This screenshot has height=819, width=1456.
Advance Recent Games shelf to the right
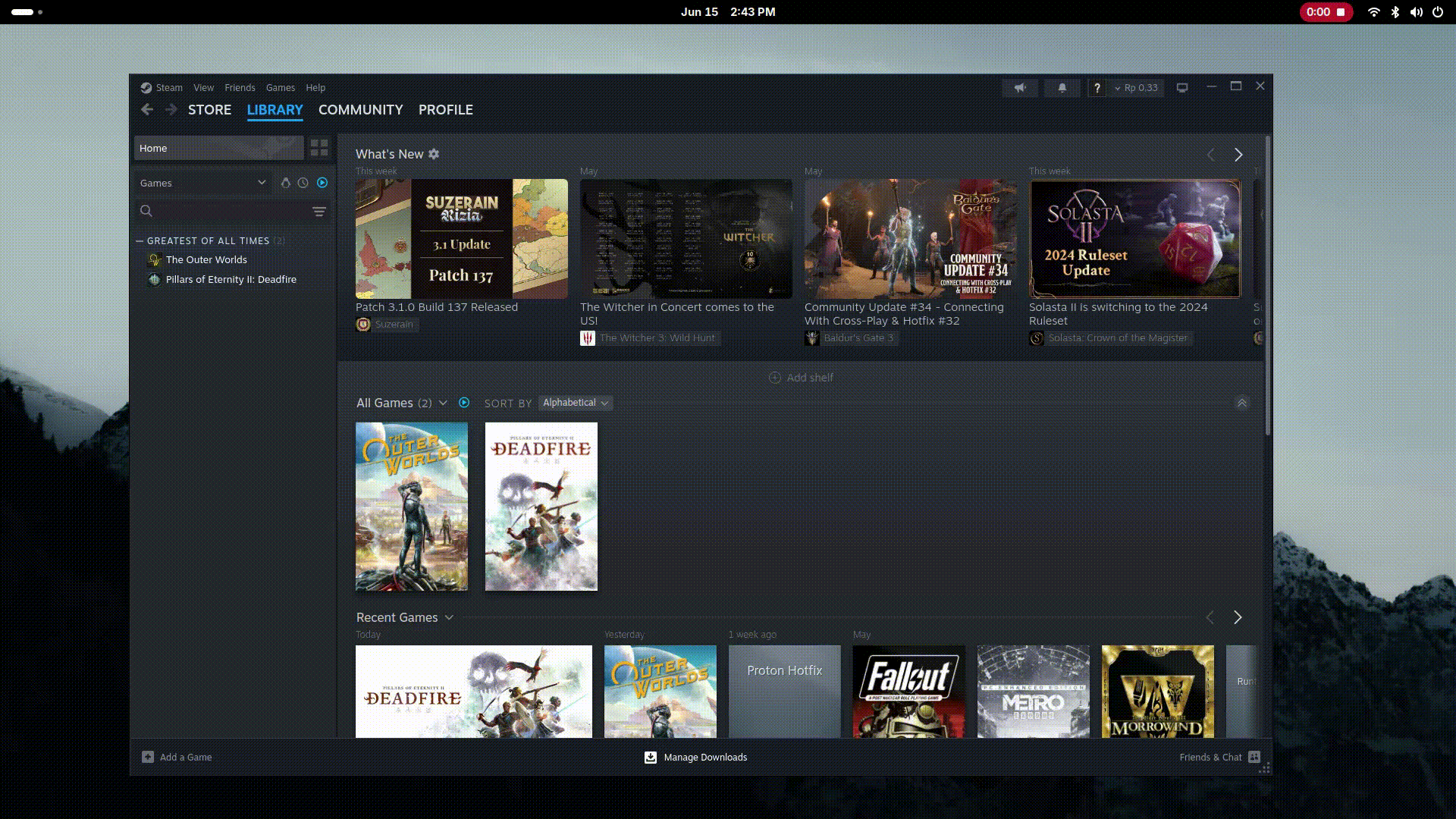[1238, 617]
